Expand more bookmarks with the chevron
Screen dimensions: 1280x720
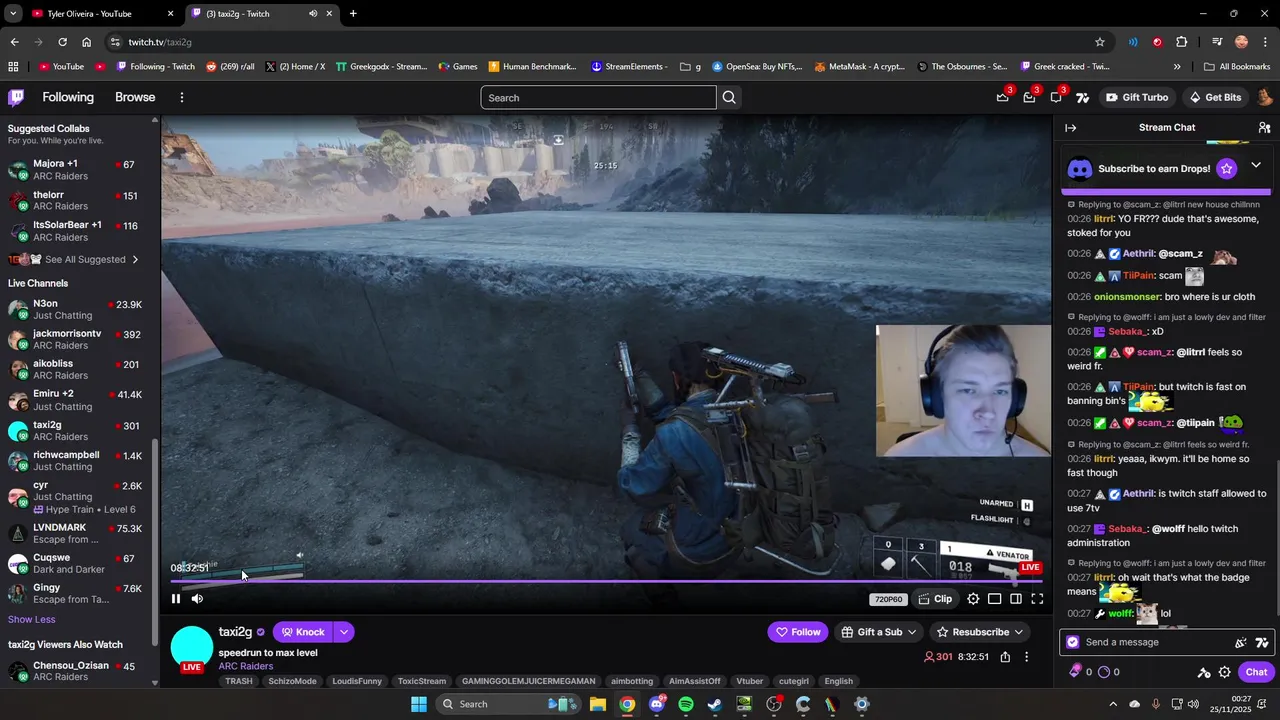tap(1177, 67)
